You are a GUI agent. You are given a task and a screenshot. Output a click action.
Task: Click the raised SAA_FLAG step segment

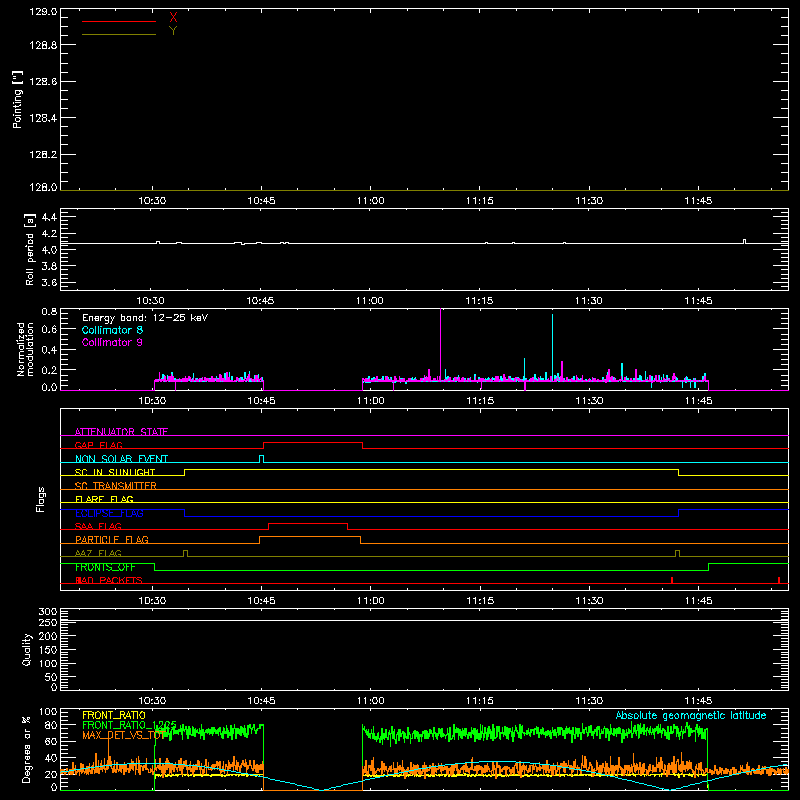tap(308, 524)
